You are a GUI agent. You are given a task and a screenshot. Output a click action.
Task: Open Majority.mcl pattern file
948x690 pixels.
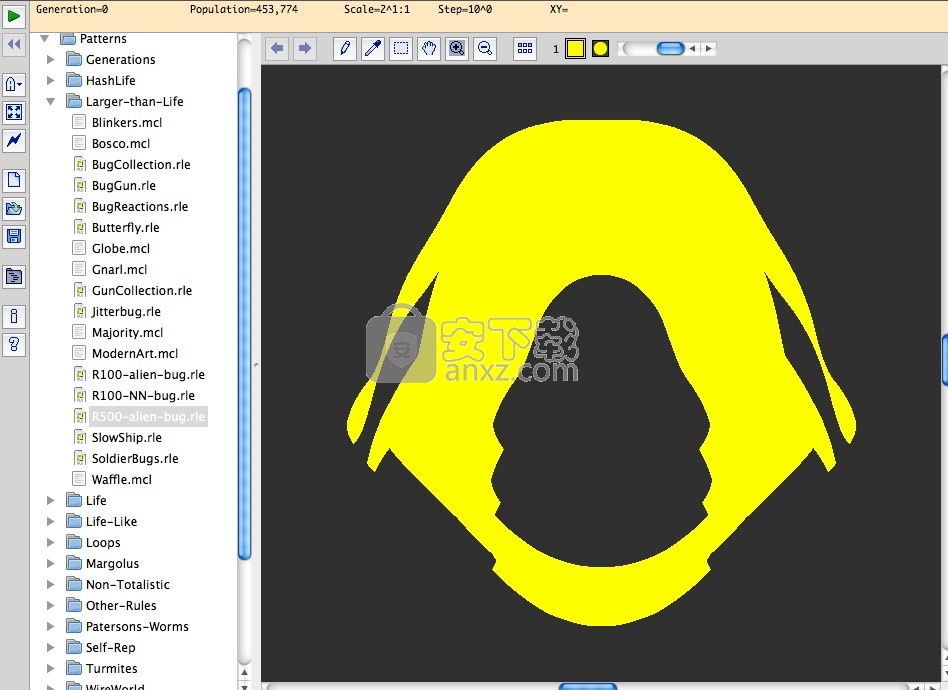click(x=128, y=333)
